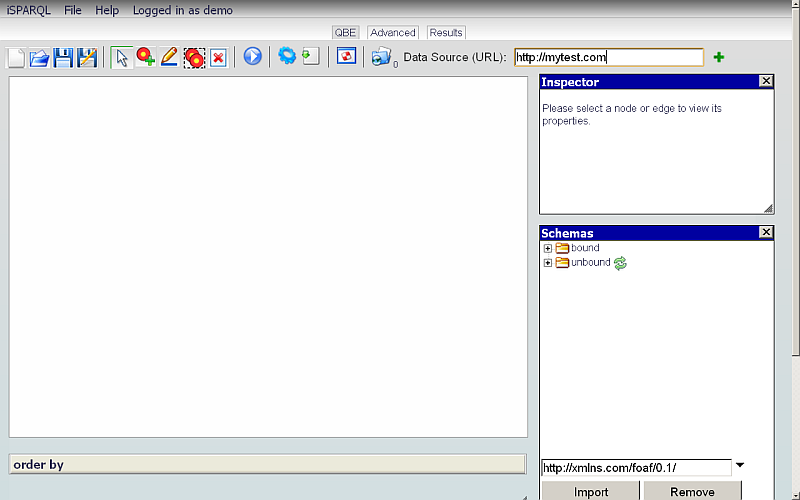This screenshot has width=800, height=500.
Task: Expand the bound schema folder
Action: coord(547,248)
